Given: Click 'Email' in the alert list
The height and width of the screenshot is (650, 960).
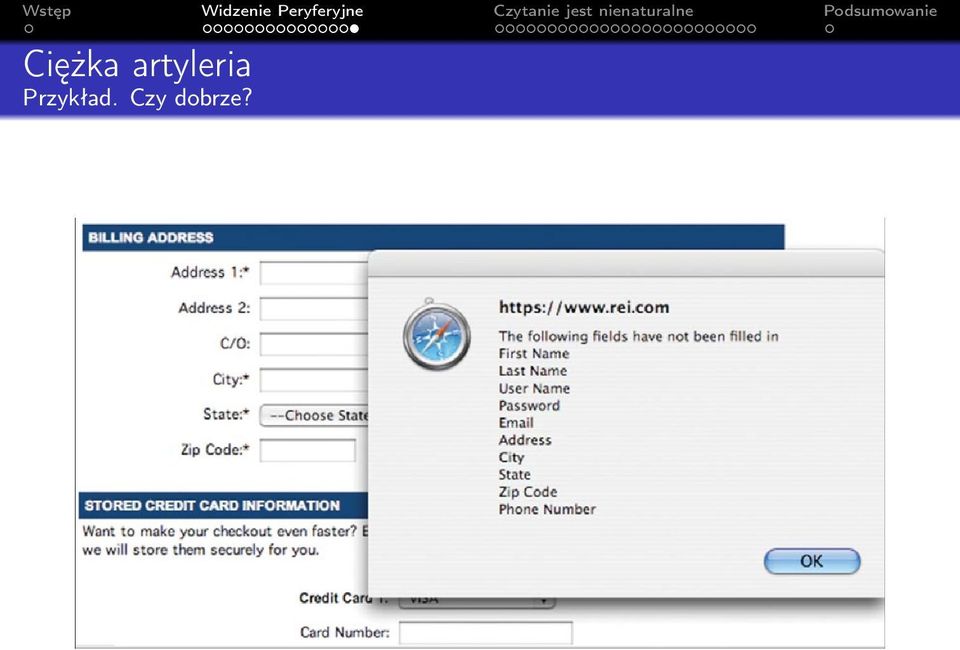Looking at the screenshot, I should pos(516,423).
